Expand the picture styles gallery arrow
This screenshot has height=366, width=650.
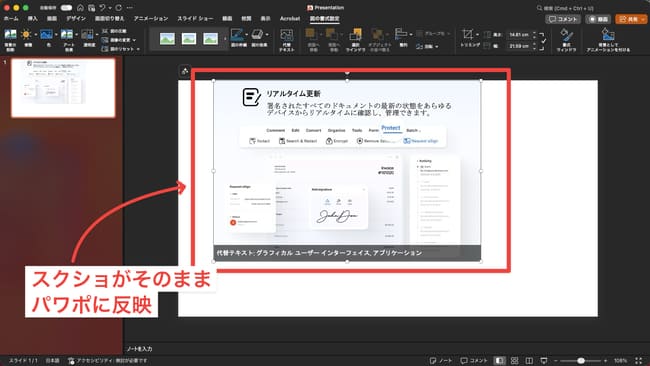pos(225,39)
